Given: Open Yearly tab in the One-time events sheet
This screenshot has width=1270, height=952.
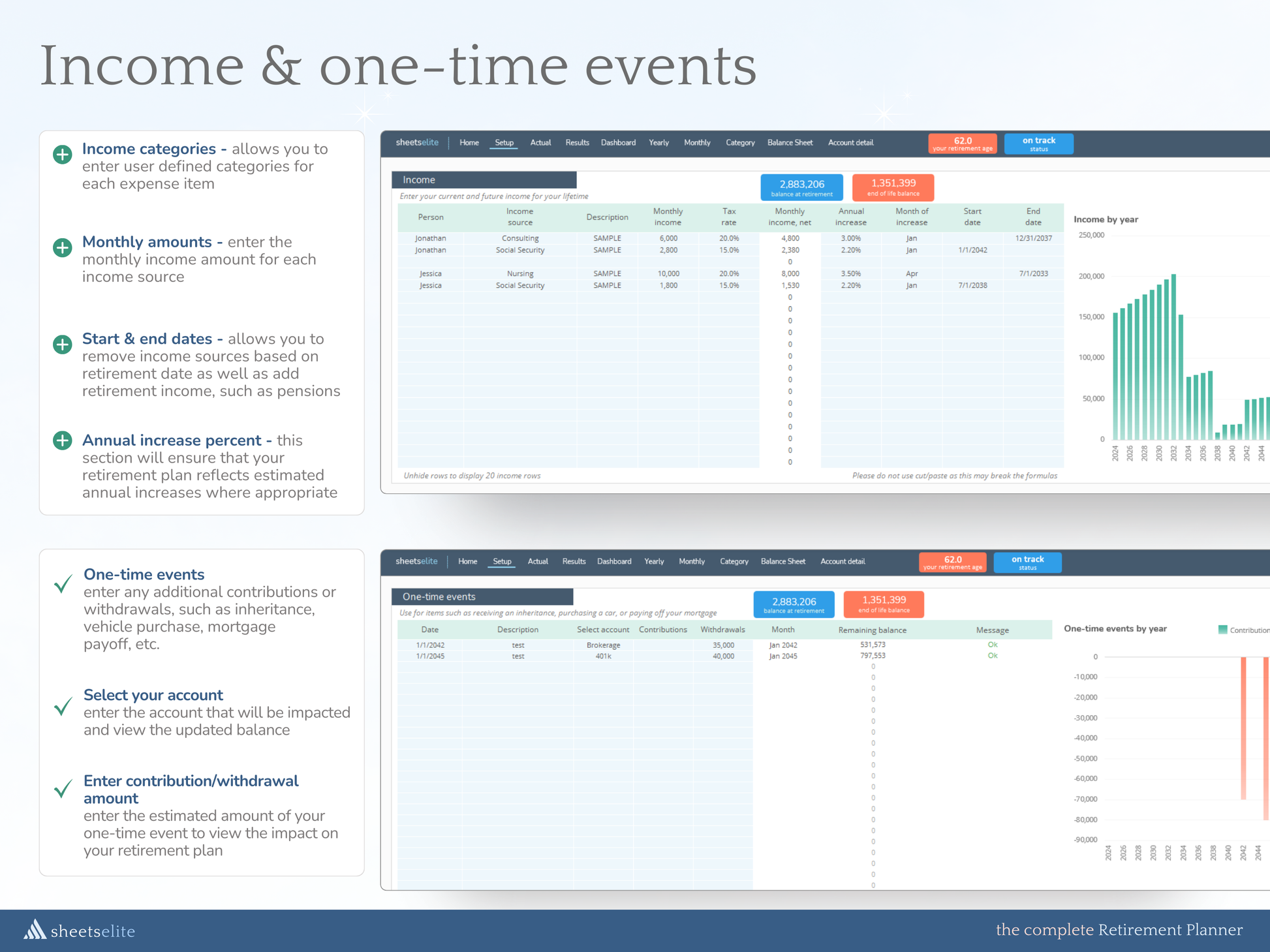Looking at the screenshot, I should 654,561.
